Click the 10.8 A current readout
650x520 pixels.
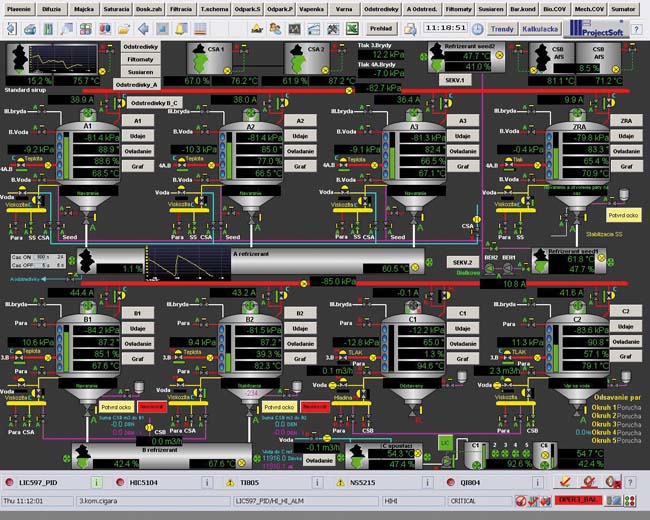[503, 284]
